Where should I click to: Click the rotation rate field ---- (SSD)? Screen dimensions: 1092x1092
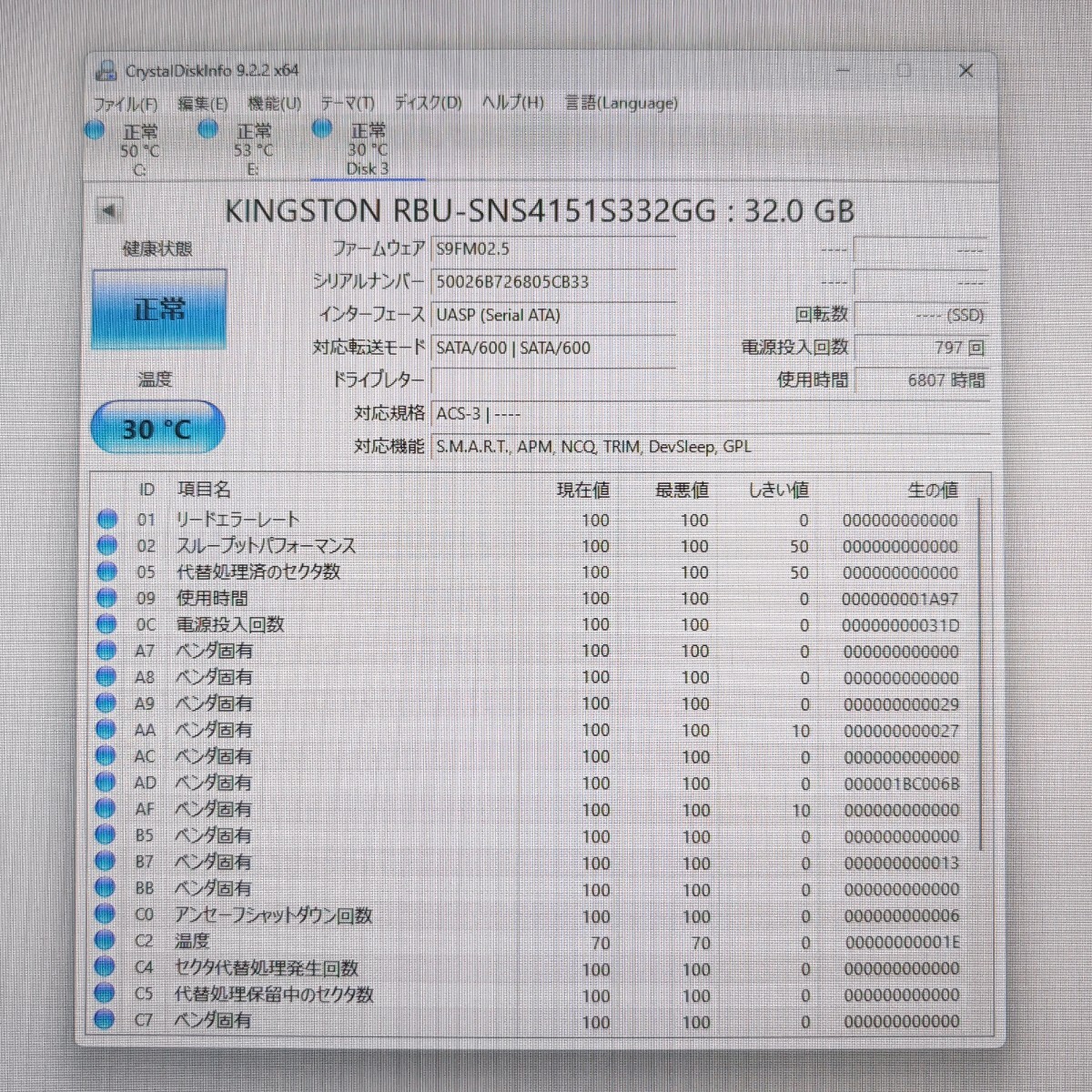tap(921, 315)
